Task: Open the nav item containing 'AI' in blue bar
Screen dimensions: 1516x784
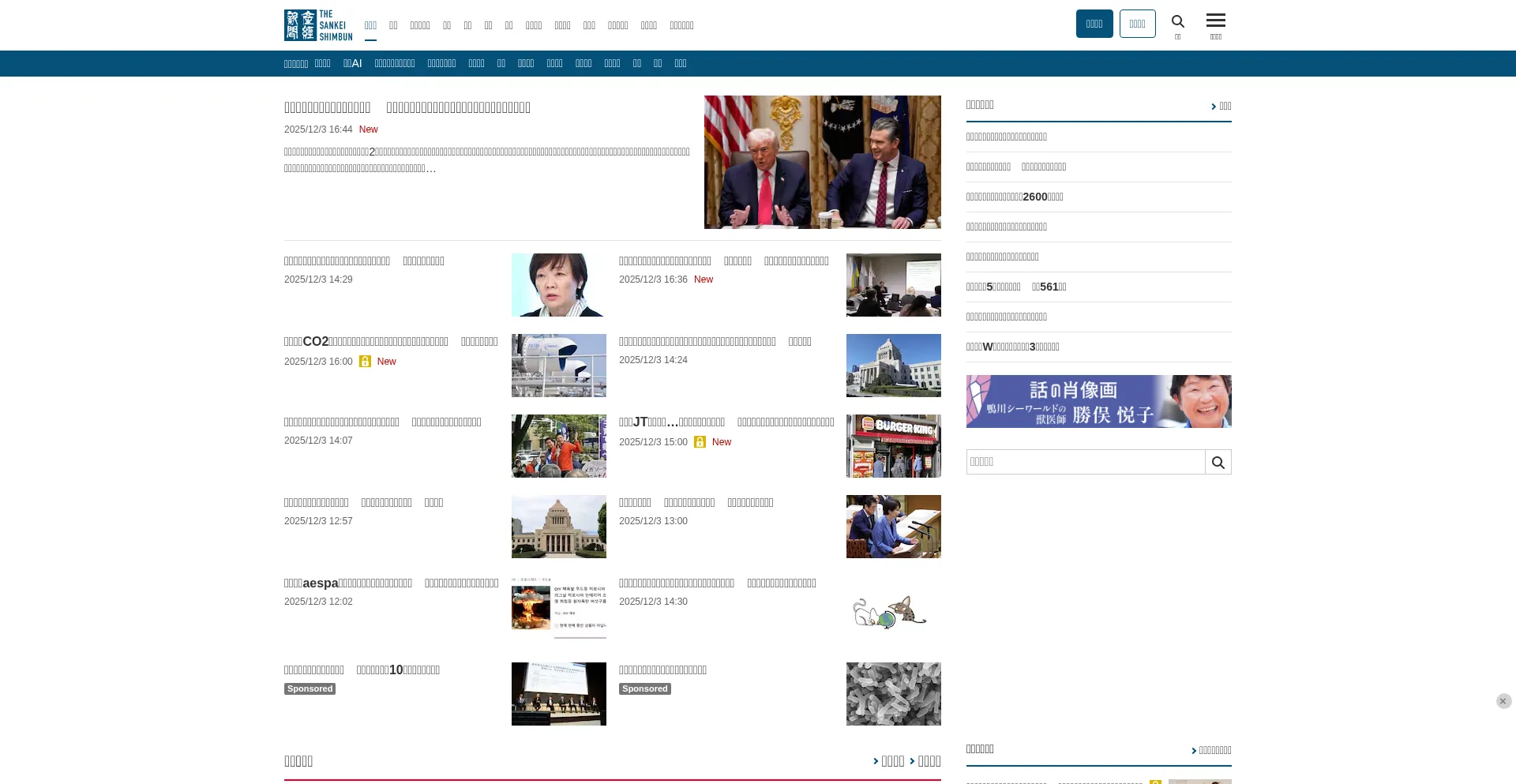Action: point(352,64)
